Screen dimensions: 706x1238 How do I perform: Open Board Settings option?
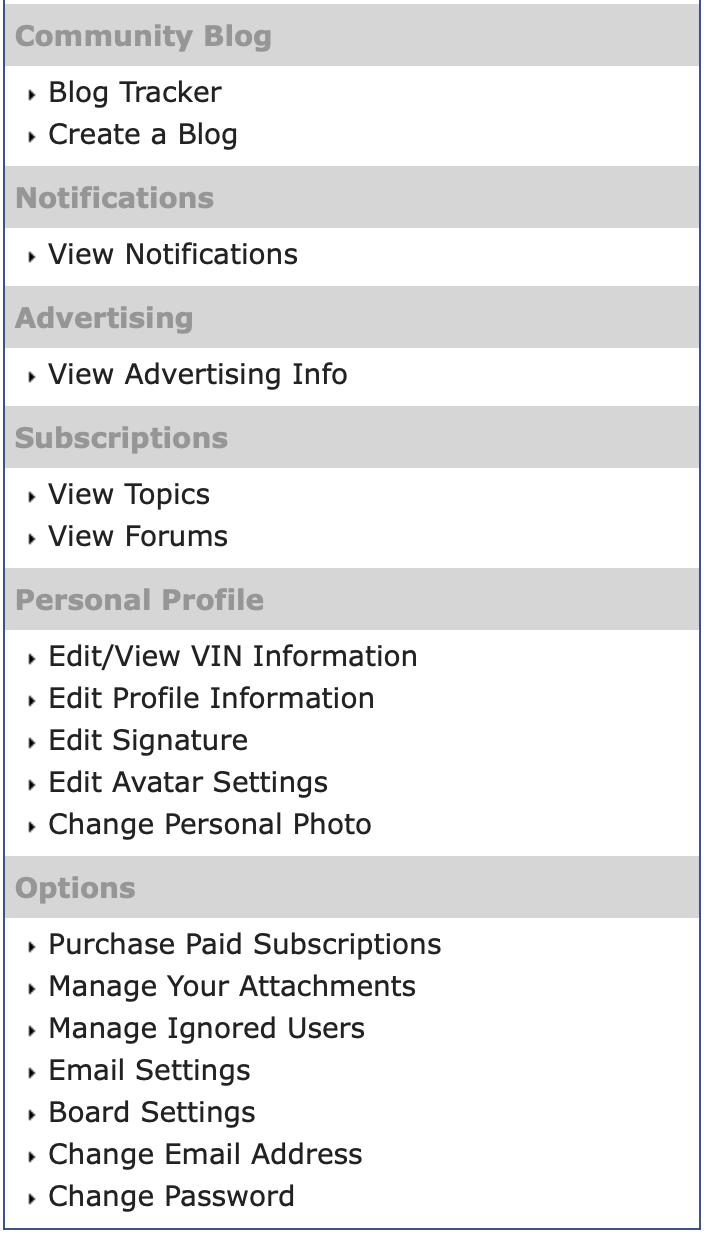[152, 1113]
